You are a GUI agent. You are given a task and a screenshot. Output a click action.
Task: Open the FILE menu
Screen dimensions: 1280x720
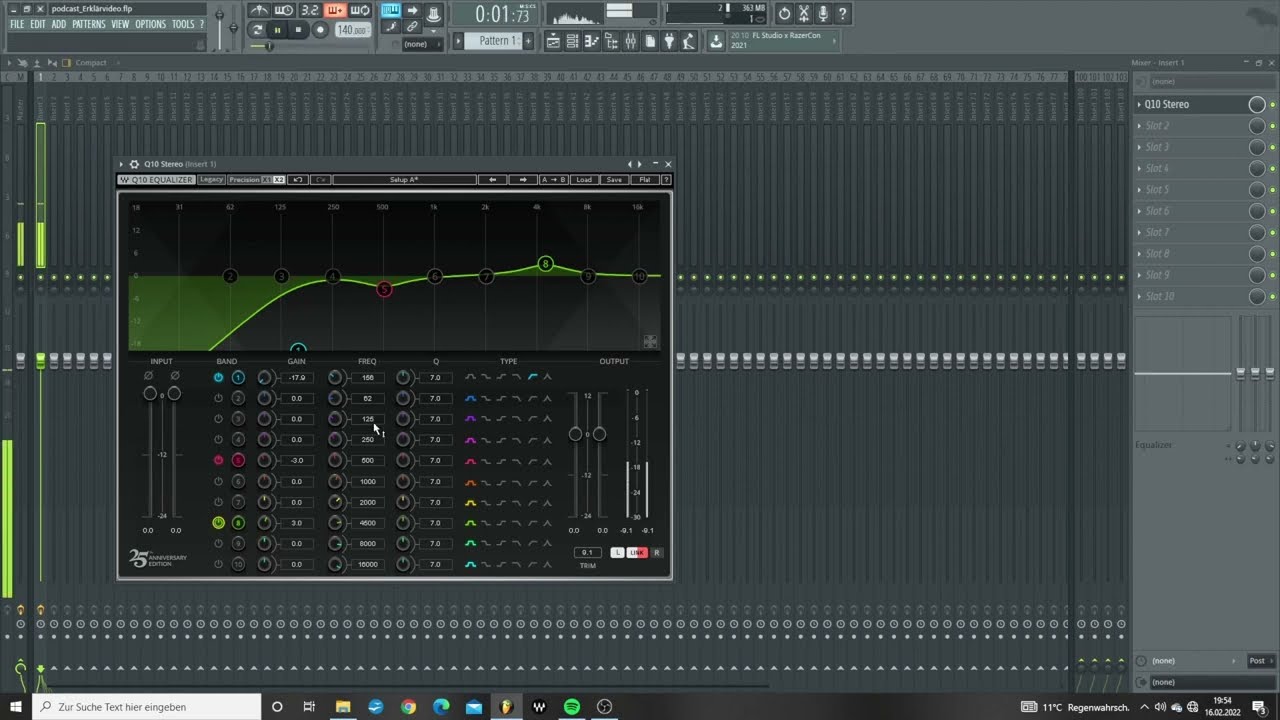pyautogui.click(x=17, y=24)
